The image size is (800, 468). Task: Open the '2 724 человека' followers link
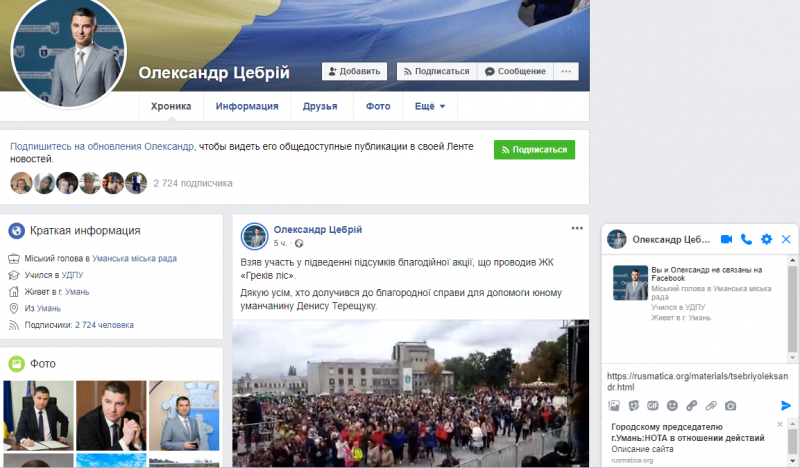coord(105,325)
